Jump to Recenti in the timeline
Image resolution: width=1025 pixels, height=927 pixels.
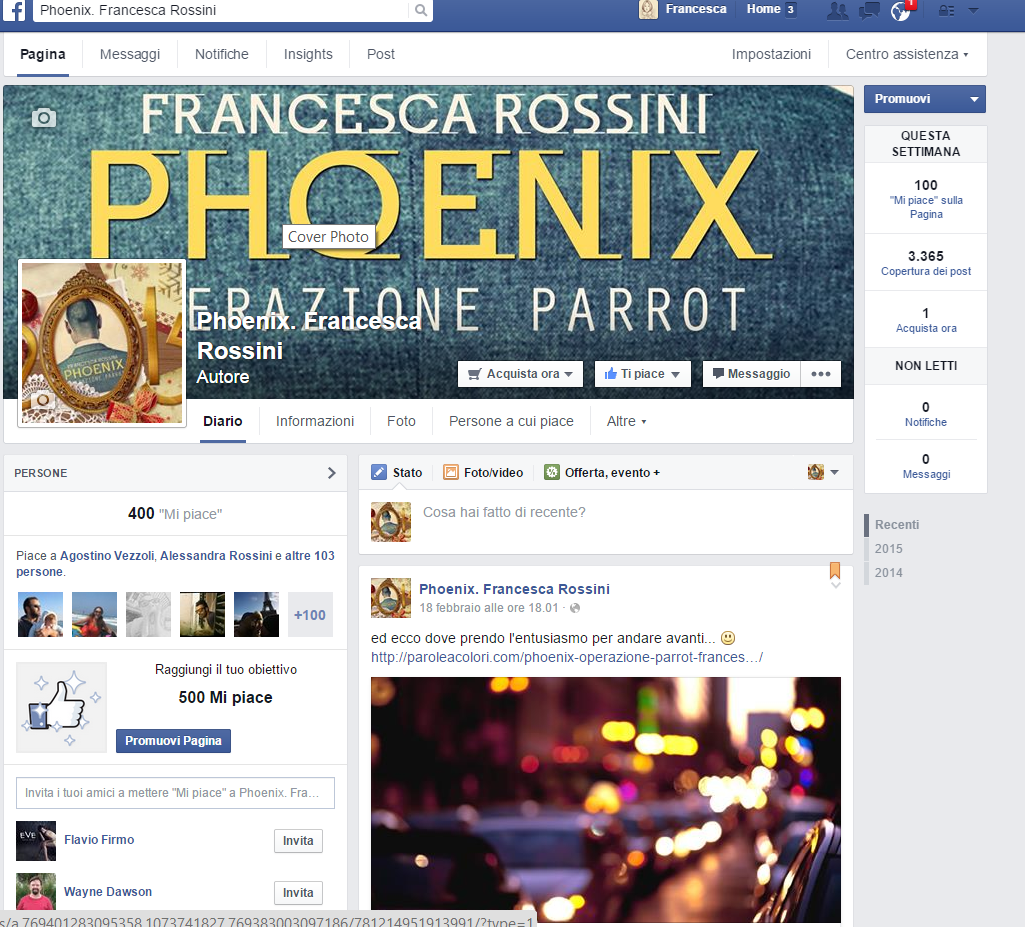tap(897, 525)
